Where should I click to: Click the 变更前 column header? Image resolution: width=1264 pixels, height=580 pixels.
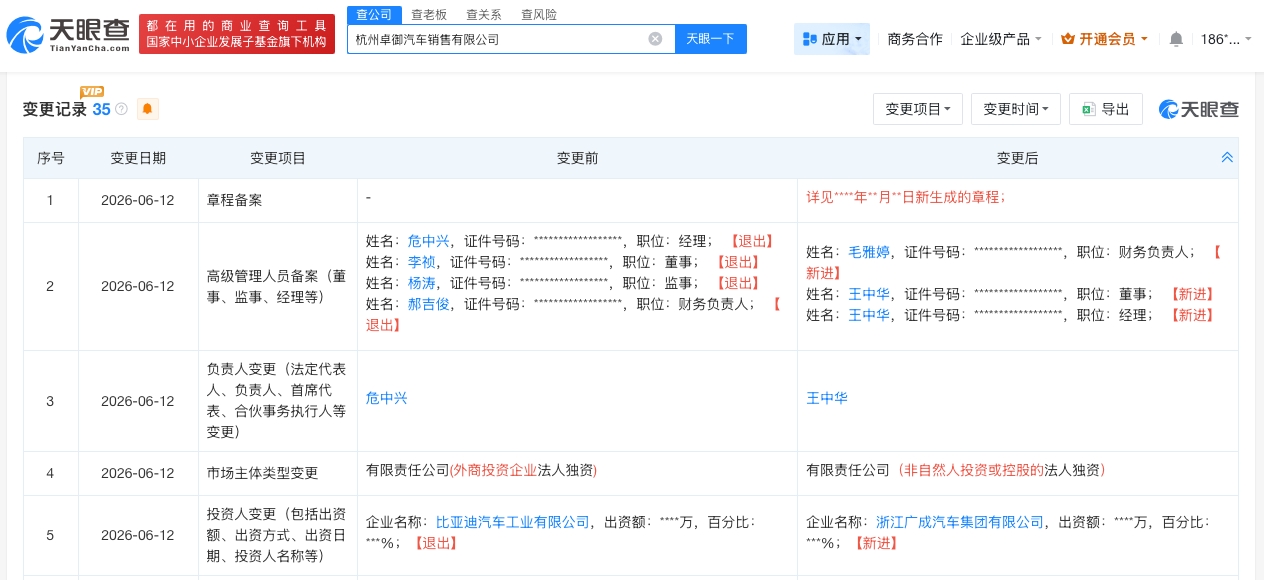click(x=577, y=158)
